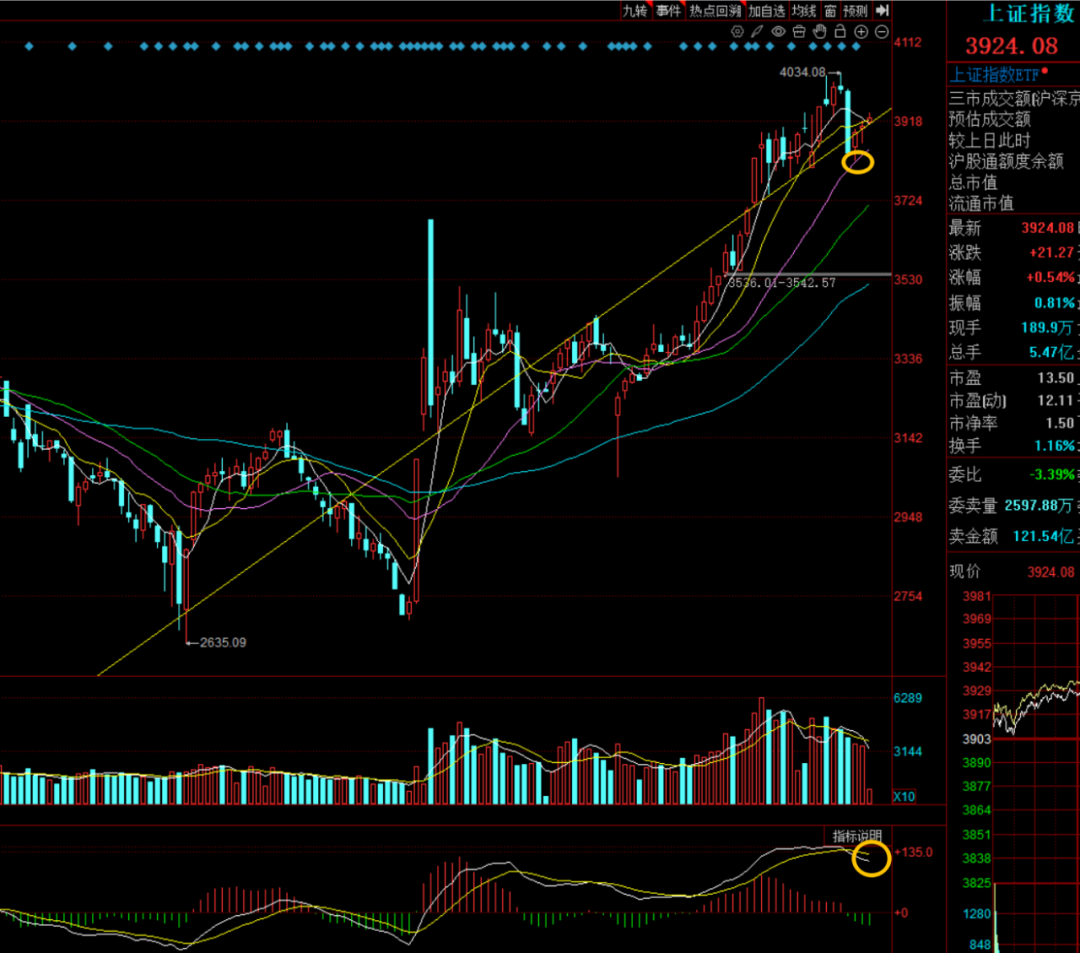This screenshot has height=953, width=1080.
Task: Select the feather drawing tool
Action: (757, 32)
